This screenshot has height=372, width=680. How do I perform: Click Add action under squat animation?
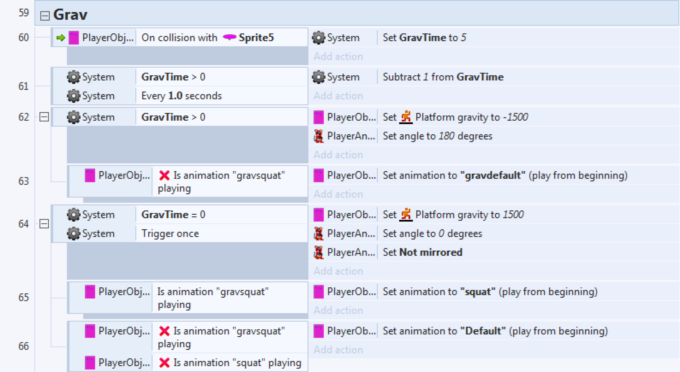(338, 310)
